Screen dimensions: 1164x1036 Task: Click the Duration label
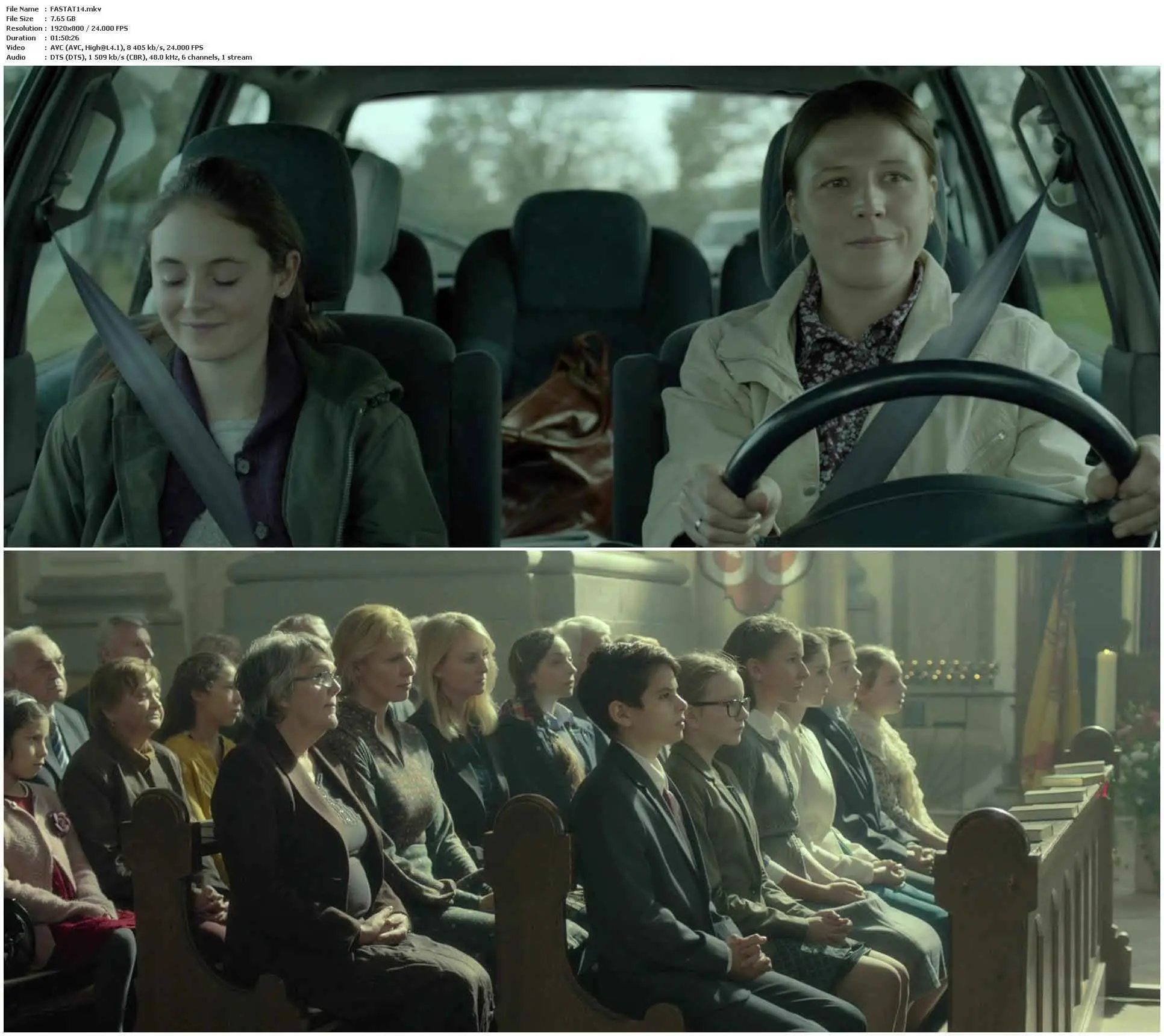tap(21, 38)
